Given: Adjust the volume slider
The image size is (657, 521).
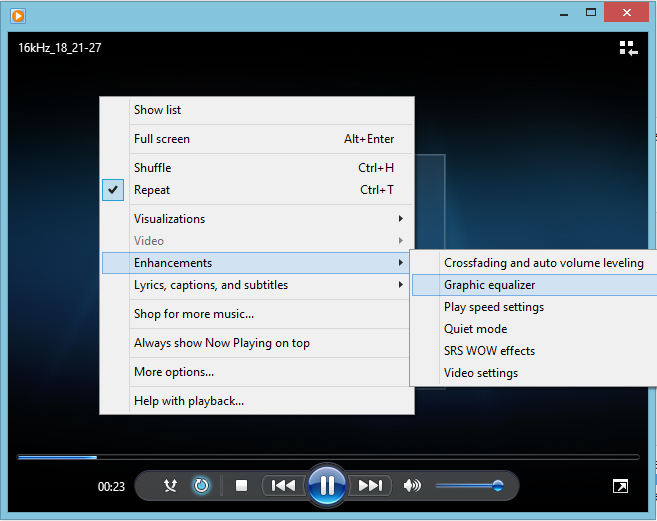Looking at the screenshot, I should pos(469,486).
